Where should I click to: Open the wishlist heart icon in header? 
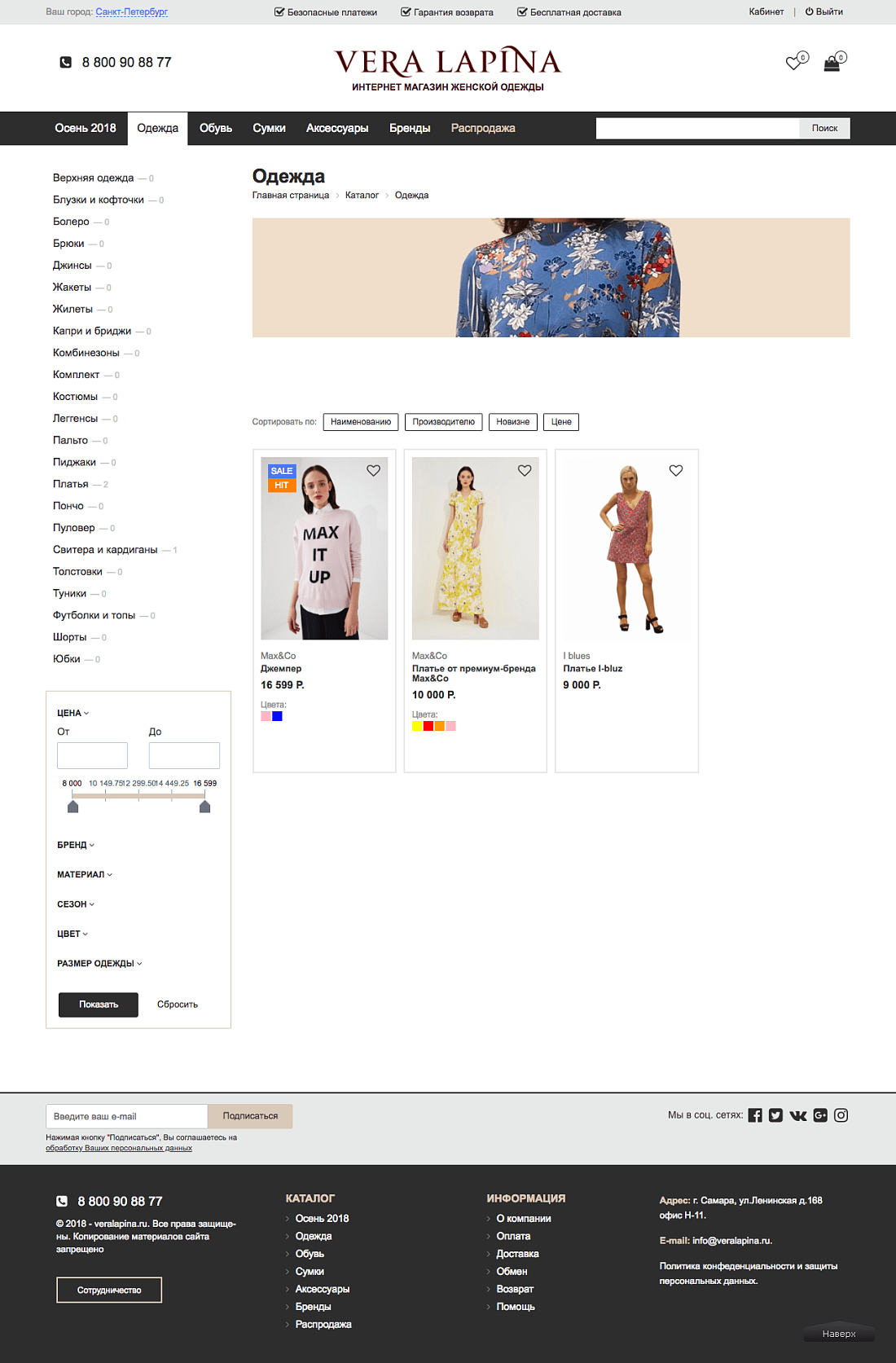793,63
